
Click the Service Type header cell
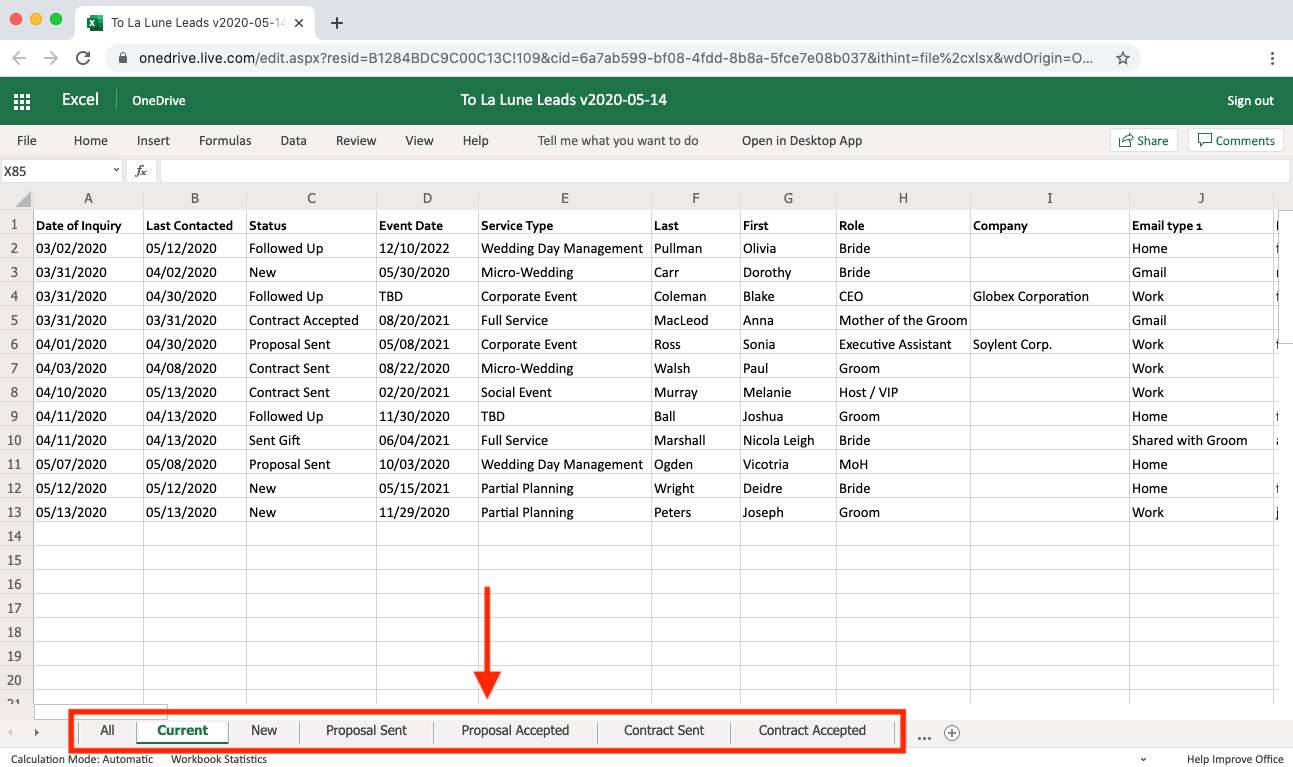pyautogui.click(x=565, y=225)
